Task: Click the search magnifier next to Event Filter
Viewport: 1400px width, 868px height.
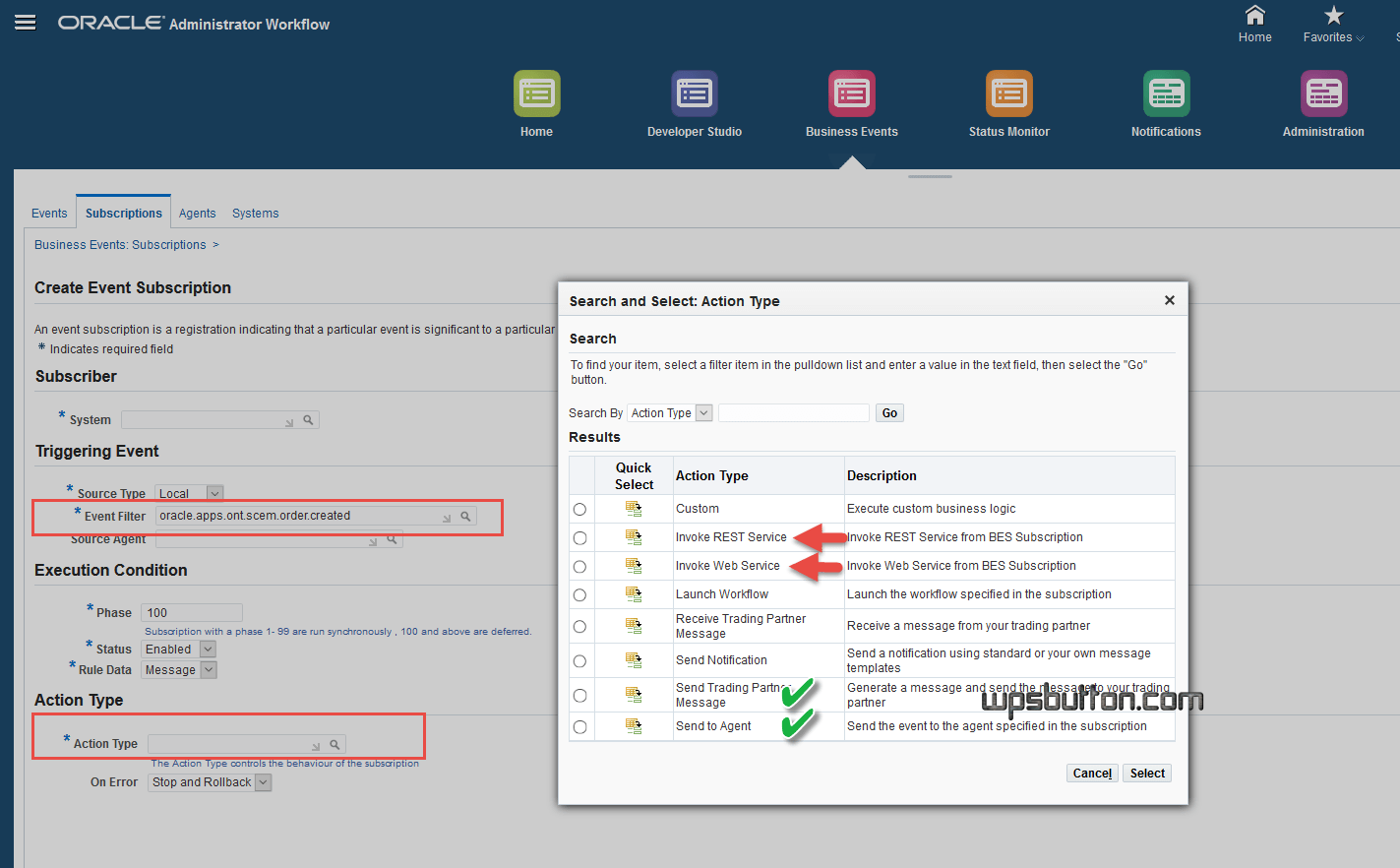Action: pyautogui.click(x=465, y=515)
